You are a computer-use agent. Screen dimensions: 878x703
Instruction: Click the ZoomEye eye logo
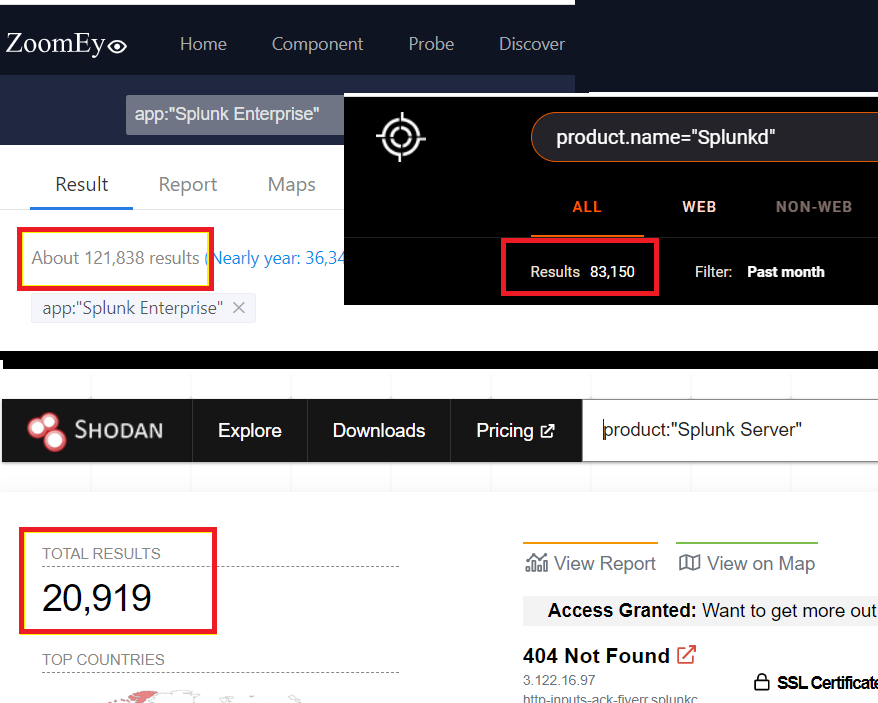point(117,46)
